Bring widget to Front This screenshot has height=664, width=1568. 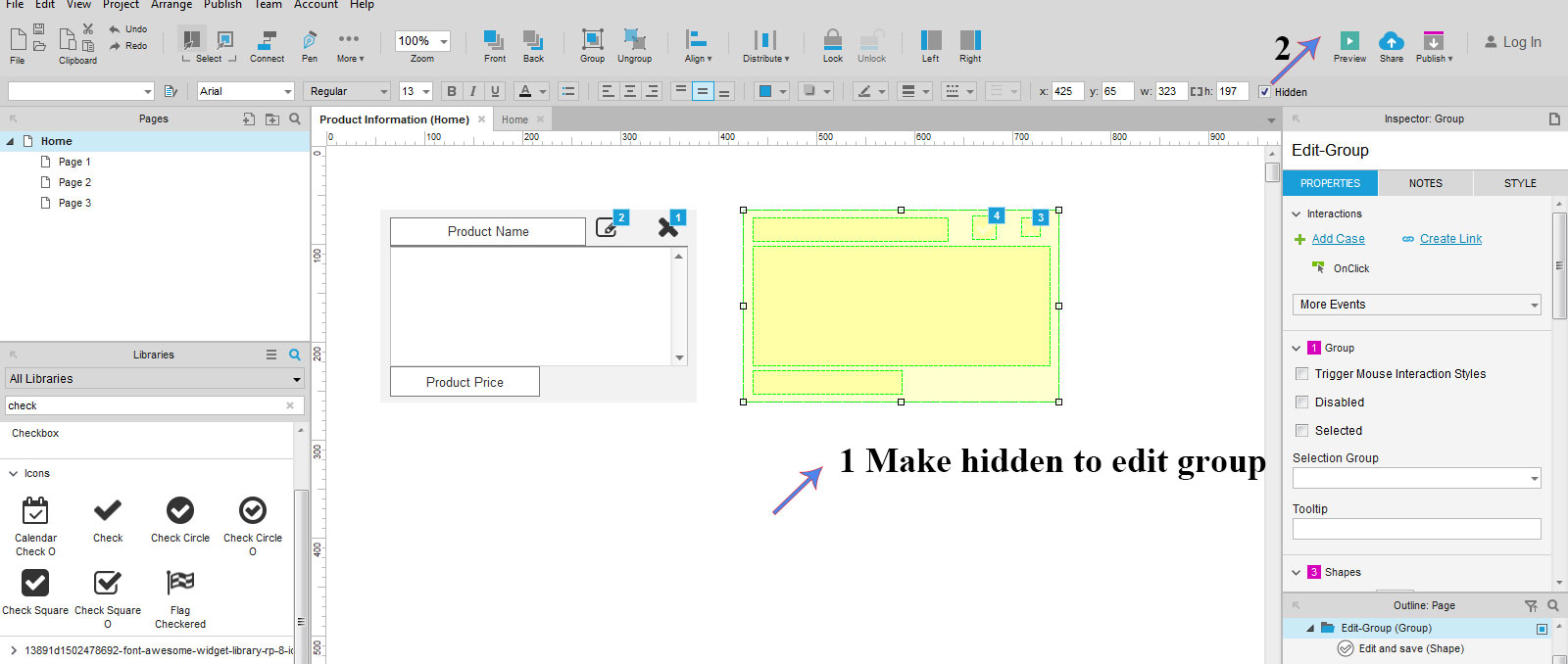click(495, 46)
